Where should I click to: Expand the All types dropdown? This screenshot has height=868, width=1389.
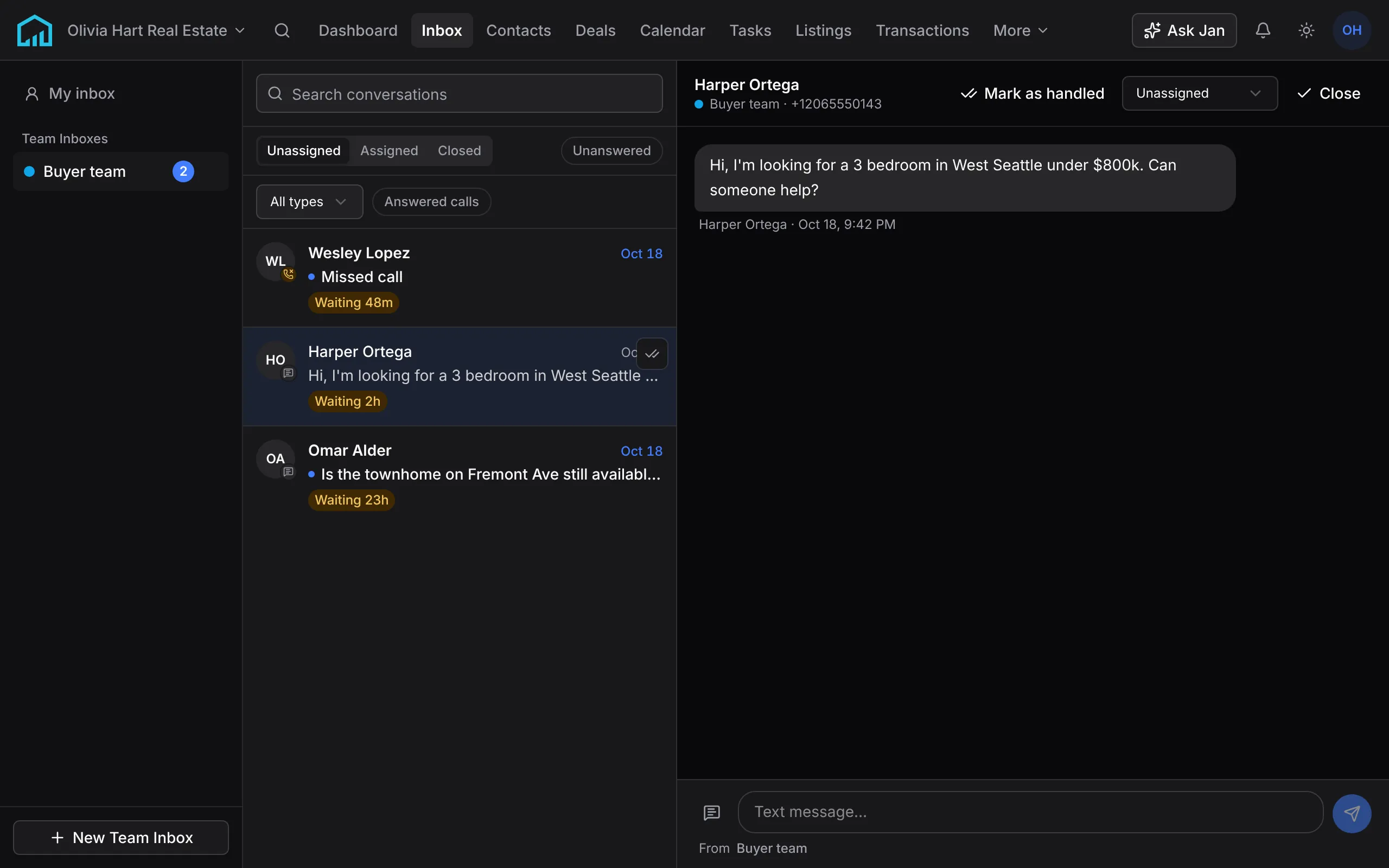tap(309, 201)
